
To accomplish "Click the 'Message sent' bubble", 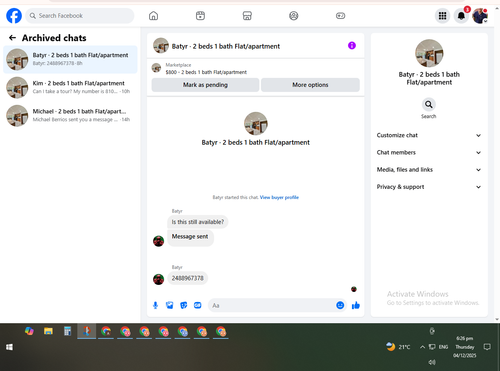I will (190, 237).
